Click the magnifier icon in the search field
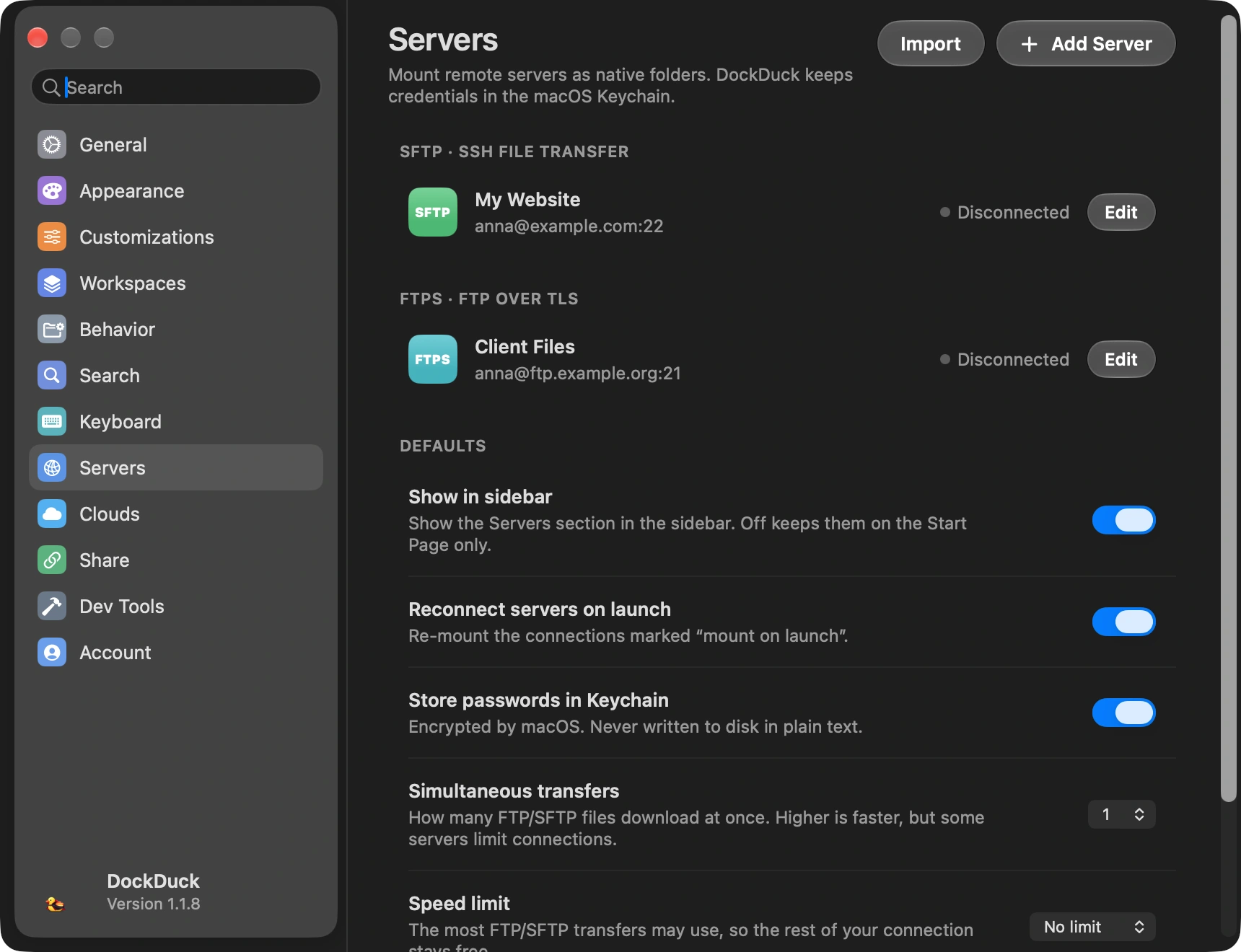The width and height of the screenshot is (1241, 952). click(51, 87)
